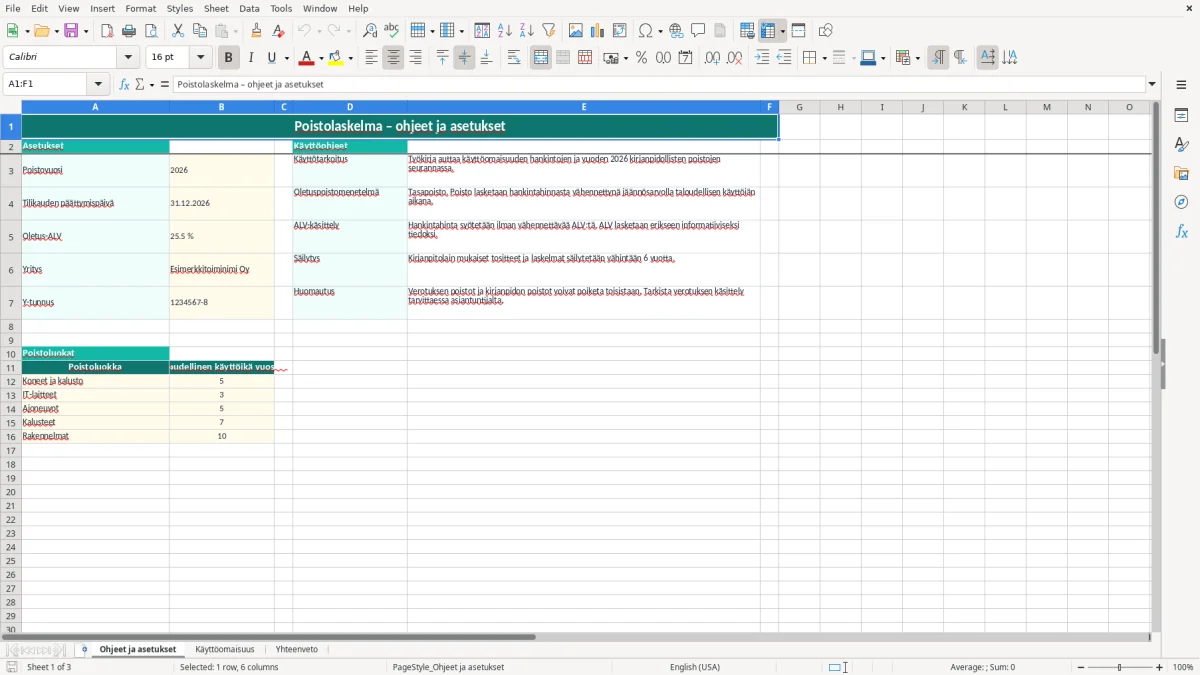Image resolution: width=1200 pixels, height=675 pixels.
Task: Click the Copy icon in toolbar
Action: pyautogui.click(x=200, y=31)
